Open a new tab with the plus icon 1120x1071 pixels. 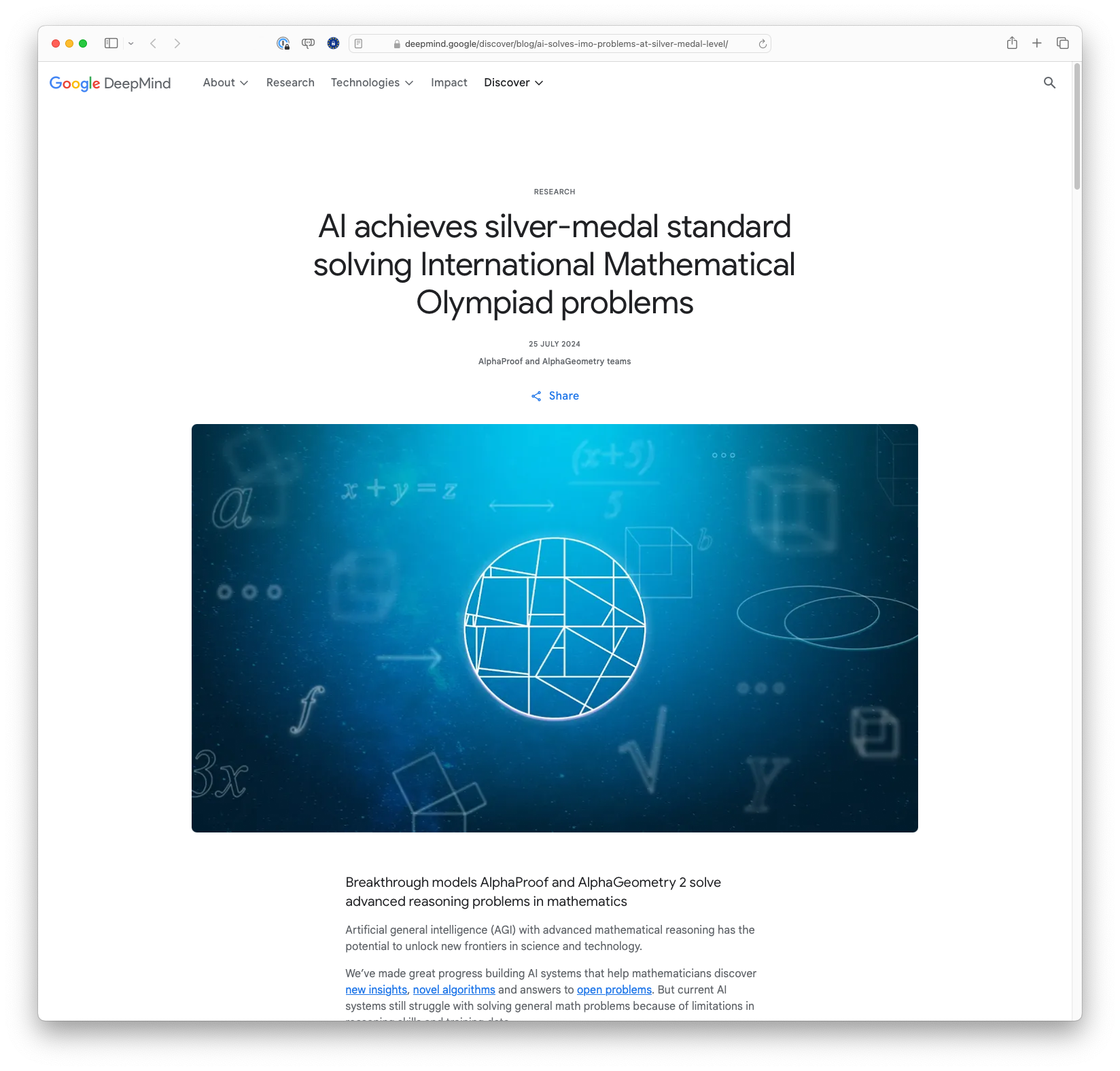(x=1036, y=43)
